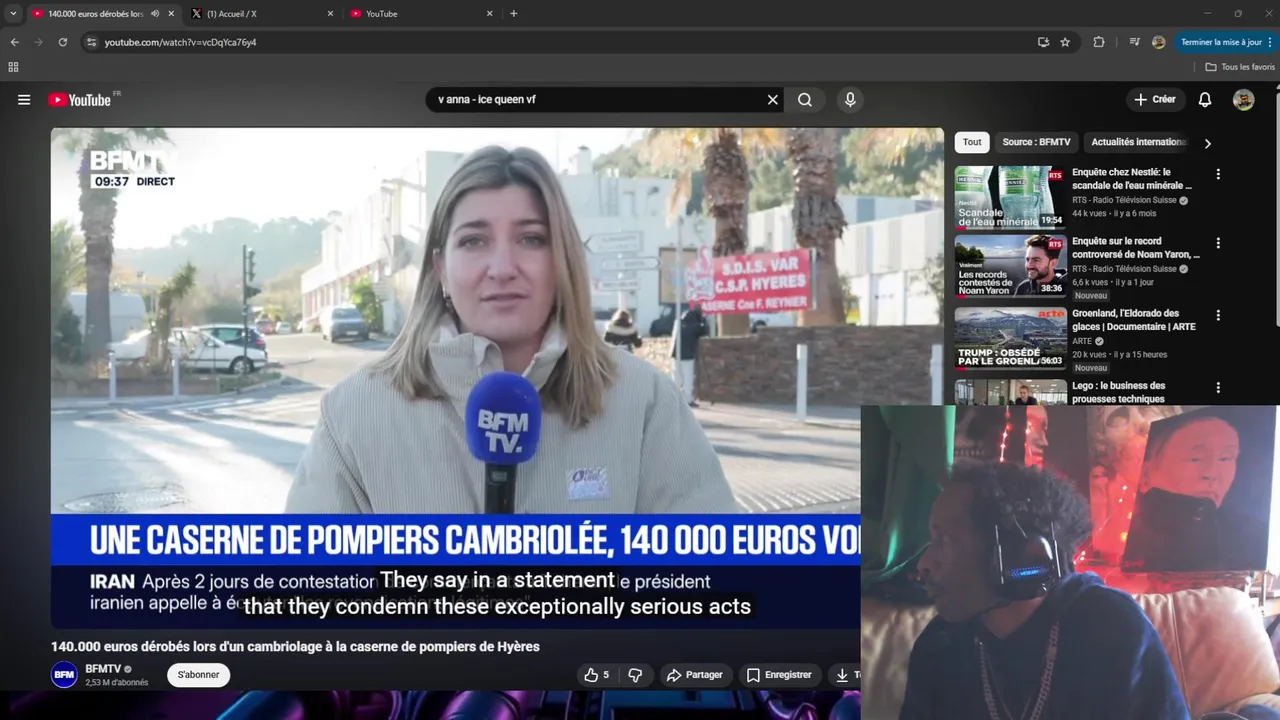Image resolution: width=1280 pixels, height=720 pixels.
Task: Open the tab search dropdown arrow
Action: pyautogui.click(x=13, y=14)
